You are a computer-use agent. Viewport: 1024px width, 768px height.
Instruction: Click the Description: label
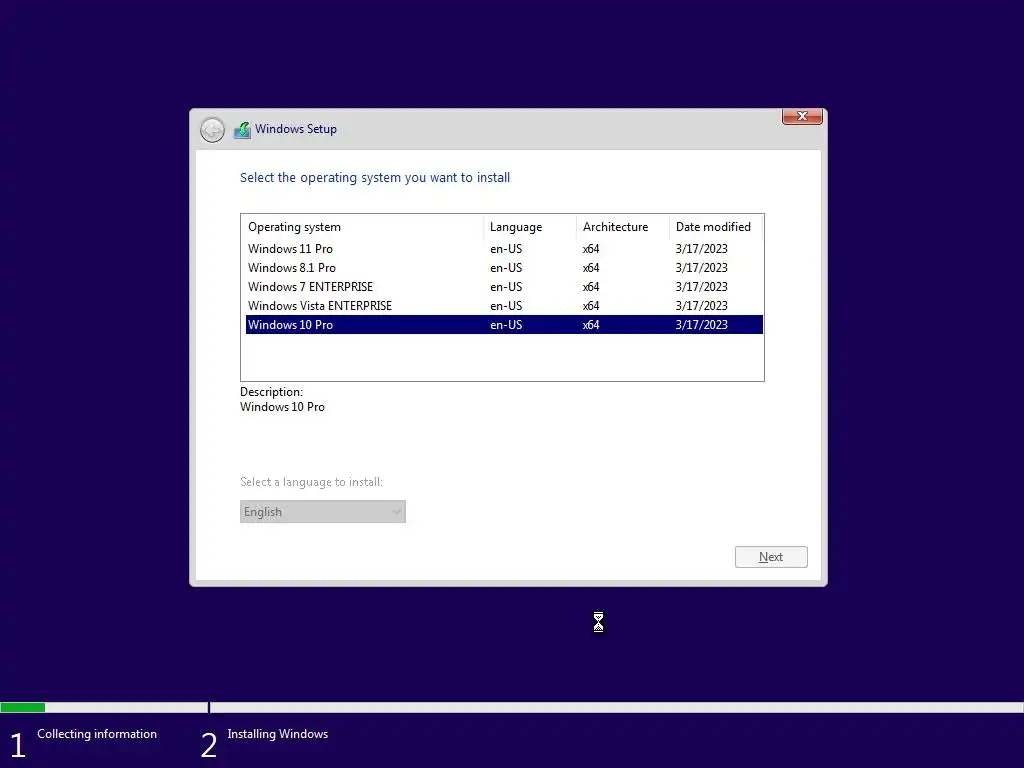271,392
